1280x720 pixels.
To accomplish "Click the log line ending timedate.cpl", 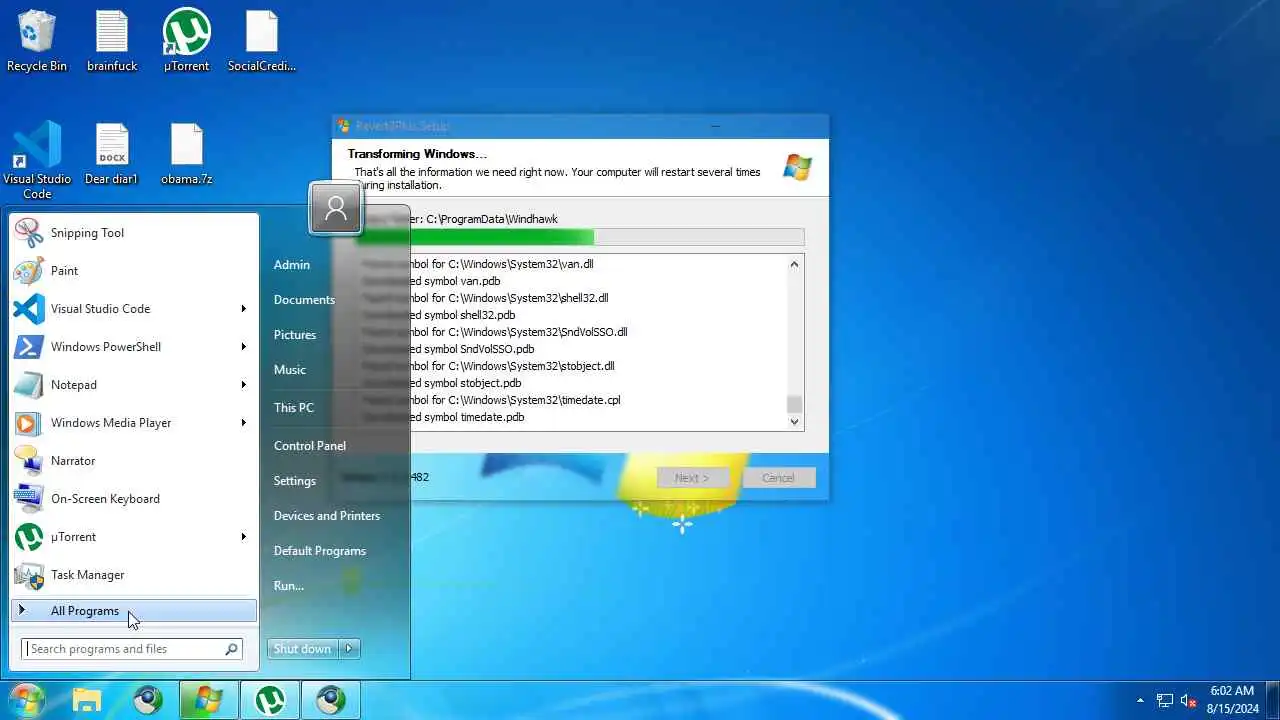I will 491,400.
